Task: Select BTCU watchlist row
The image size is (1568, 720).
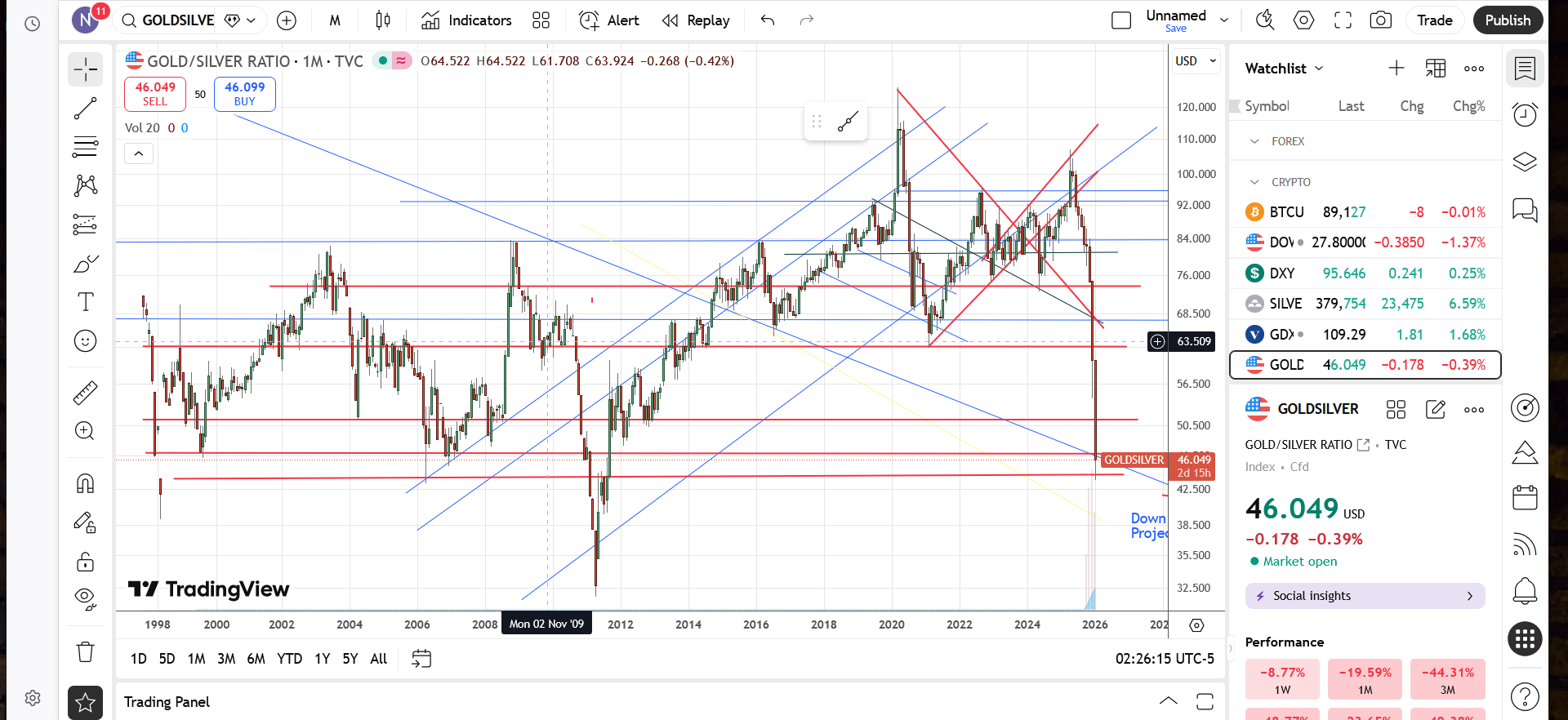Action: [x=1365, y=212]
